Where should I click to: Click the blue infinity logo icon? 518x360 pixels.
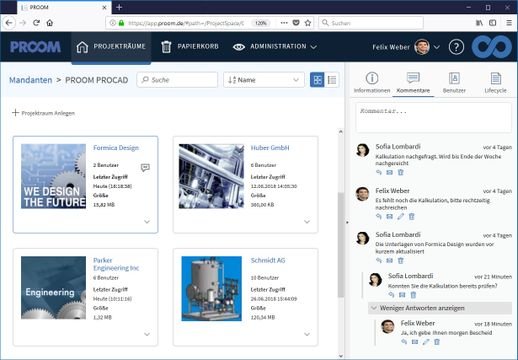[492, 47]
